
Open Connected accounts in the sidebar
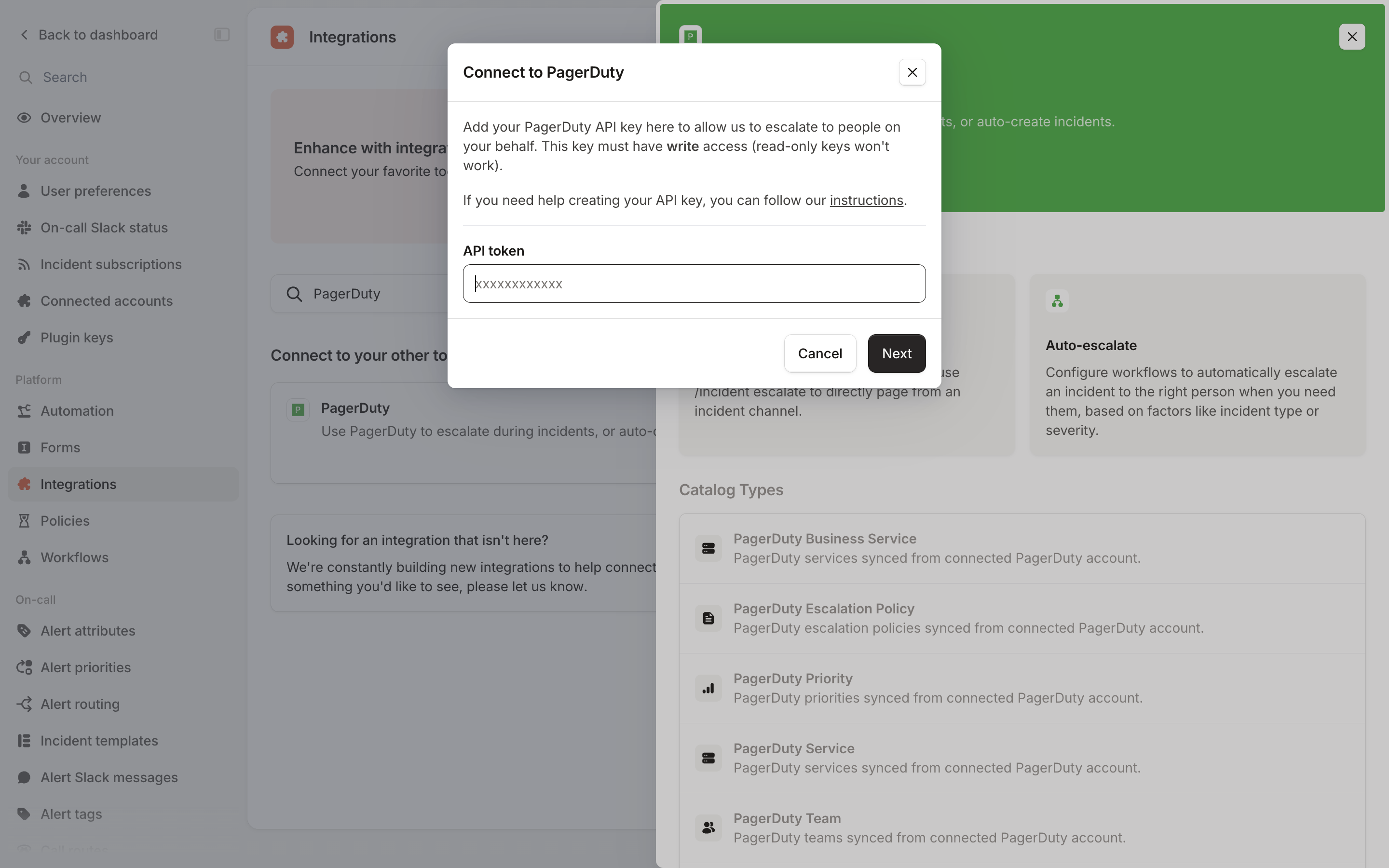123,301
